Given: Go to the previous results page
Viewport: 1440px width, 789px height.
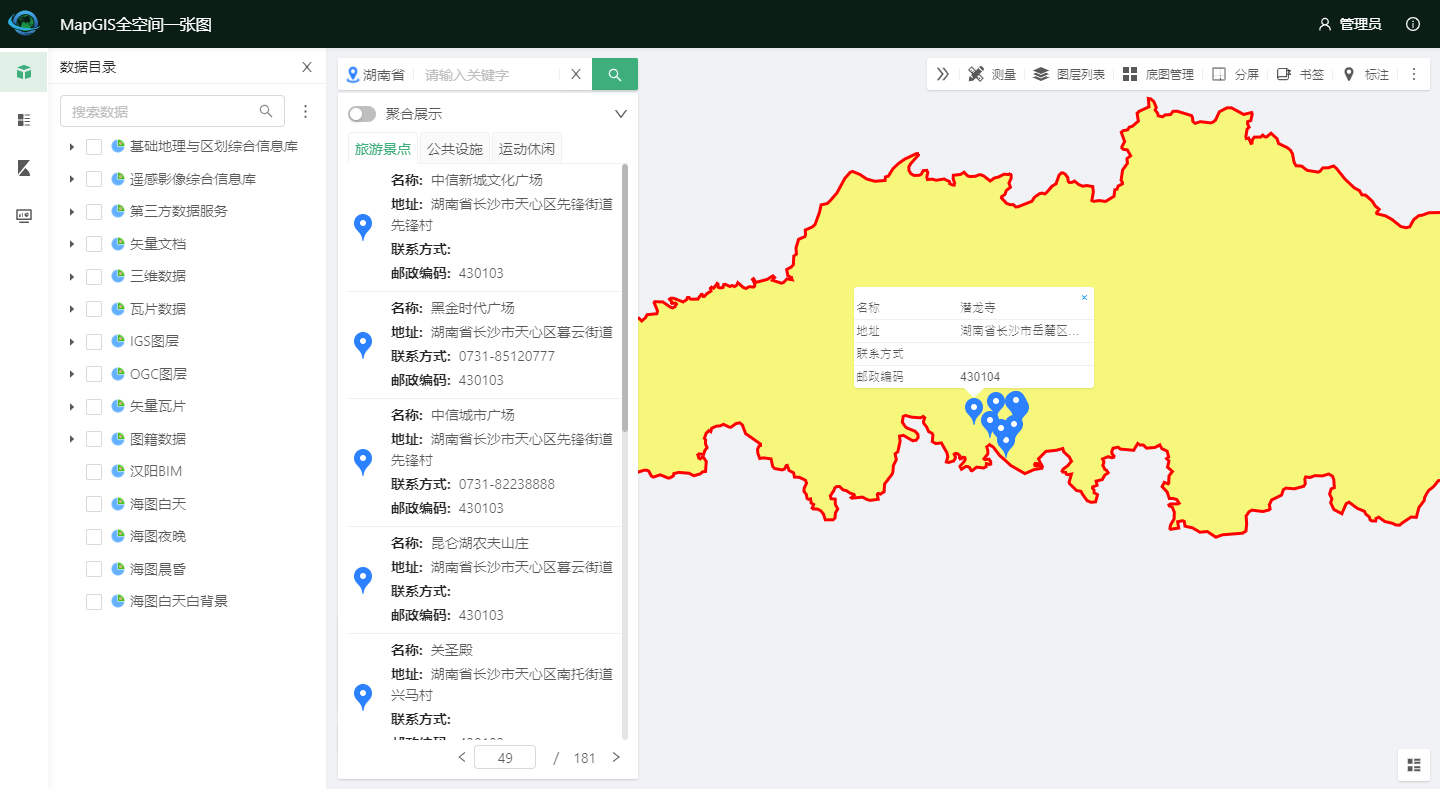Looking at the screenshot, I should point(462,757).
